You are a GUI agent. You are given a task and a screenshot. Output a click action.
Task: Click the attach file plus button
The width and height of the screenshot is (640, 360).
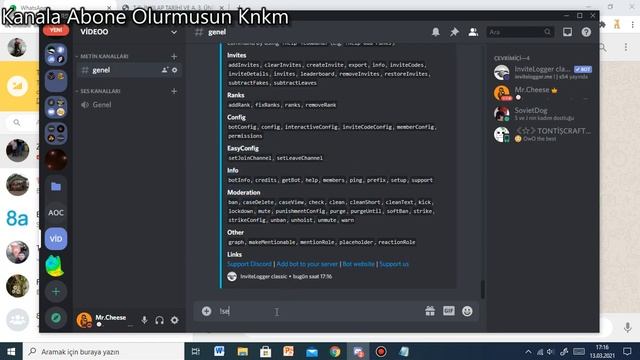click(x=207, y=311)
